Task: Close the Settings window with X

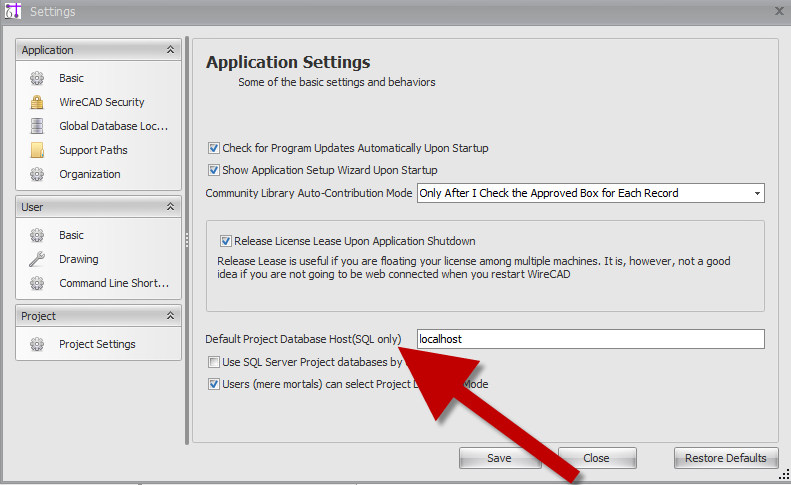Action: (x=779, y=11)
